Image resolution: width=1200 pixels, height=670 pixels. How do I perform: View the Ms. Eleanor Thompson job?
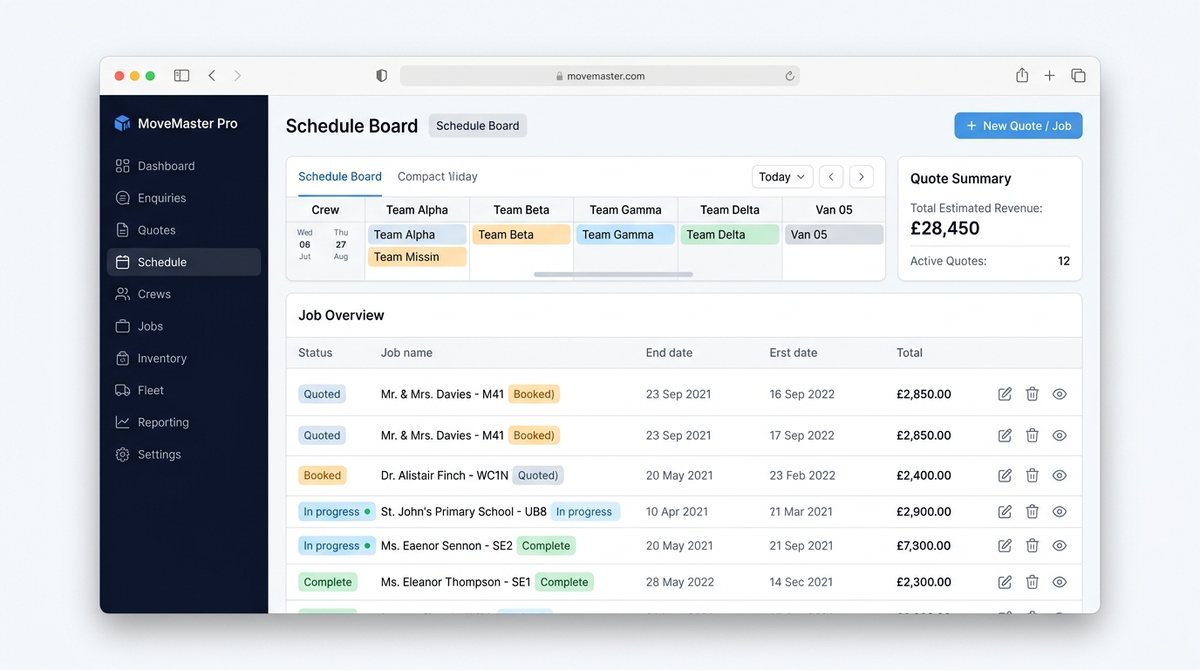click(1060, 582)
